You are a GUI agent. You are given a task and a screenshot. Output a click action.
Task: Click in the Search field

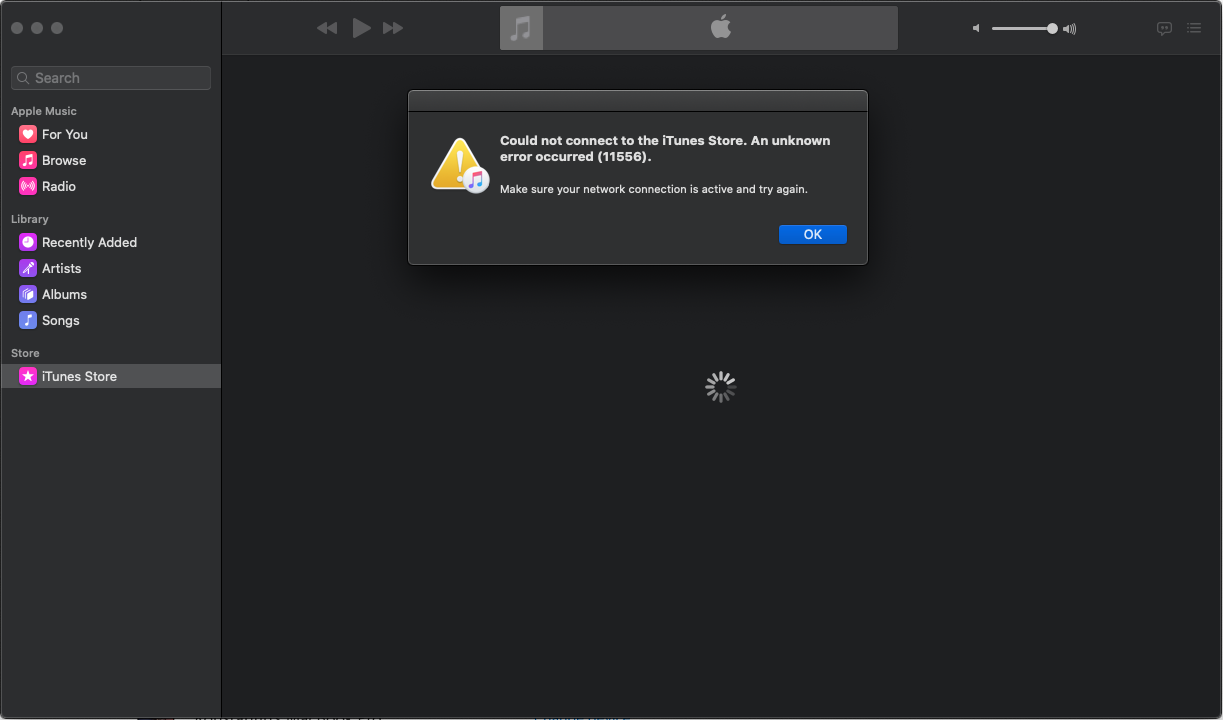[111, 78]
